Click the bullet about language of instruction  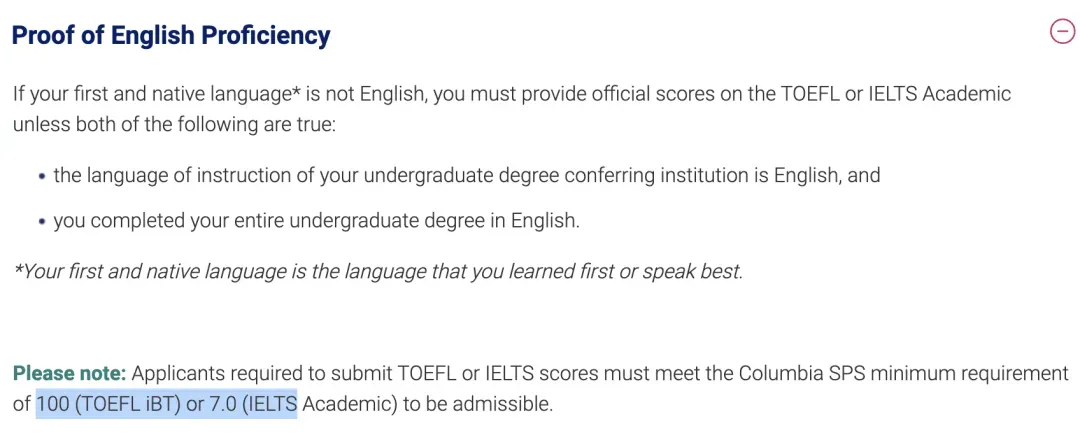(x=466, y=175)
